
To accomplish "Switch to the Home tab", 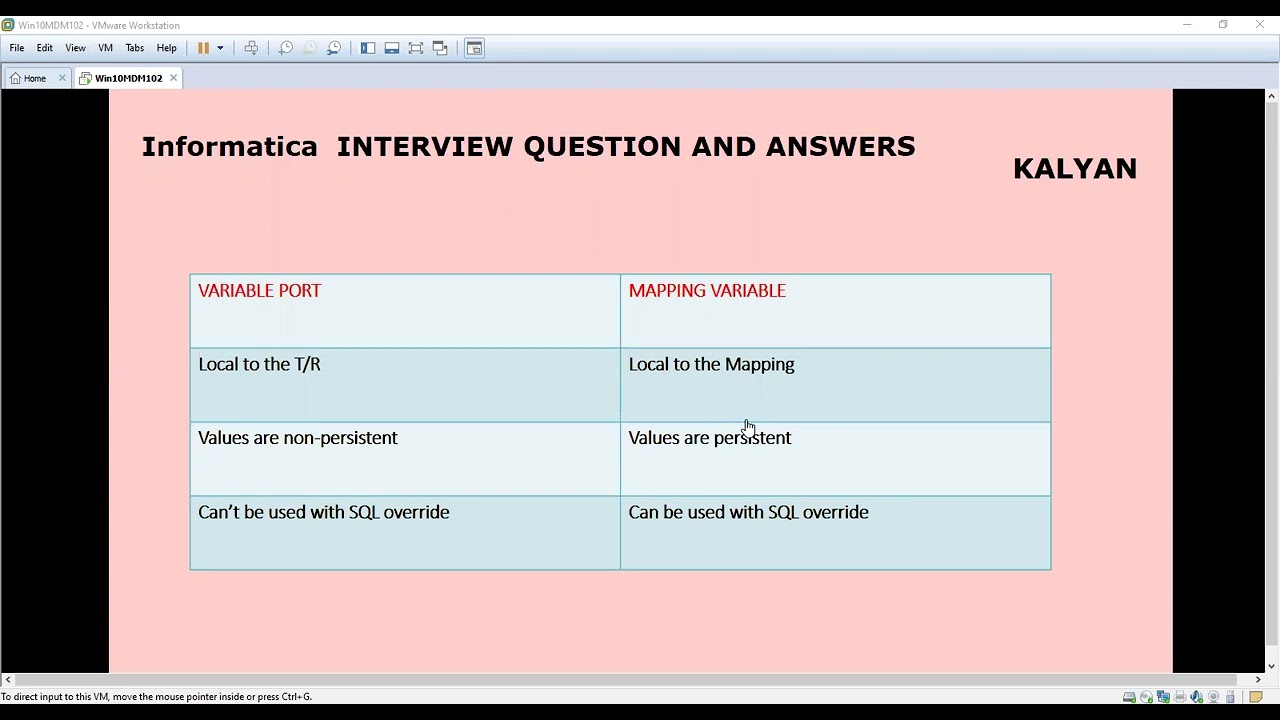I will point(34,78).
